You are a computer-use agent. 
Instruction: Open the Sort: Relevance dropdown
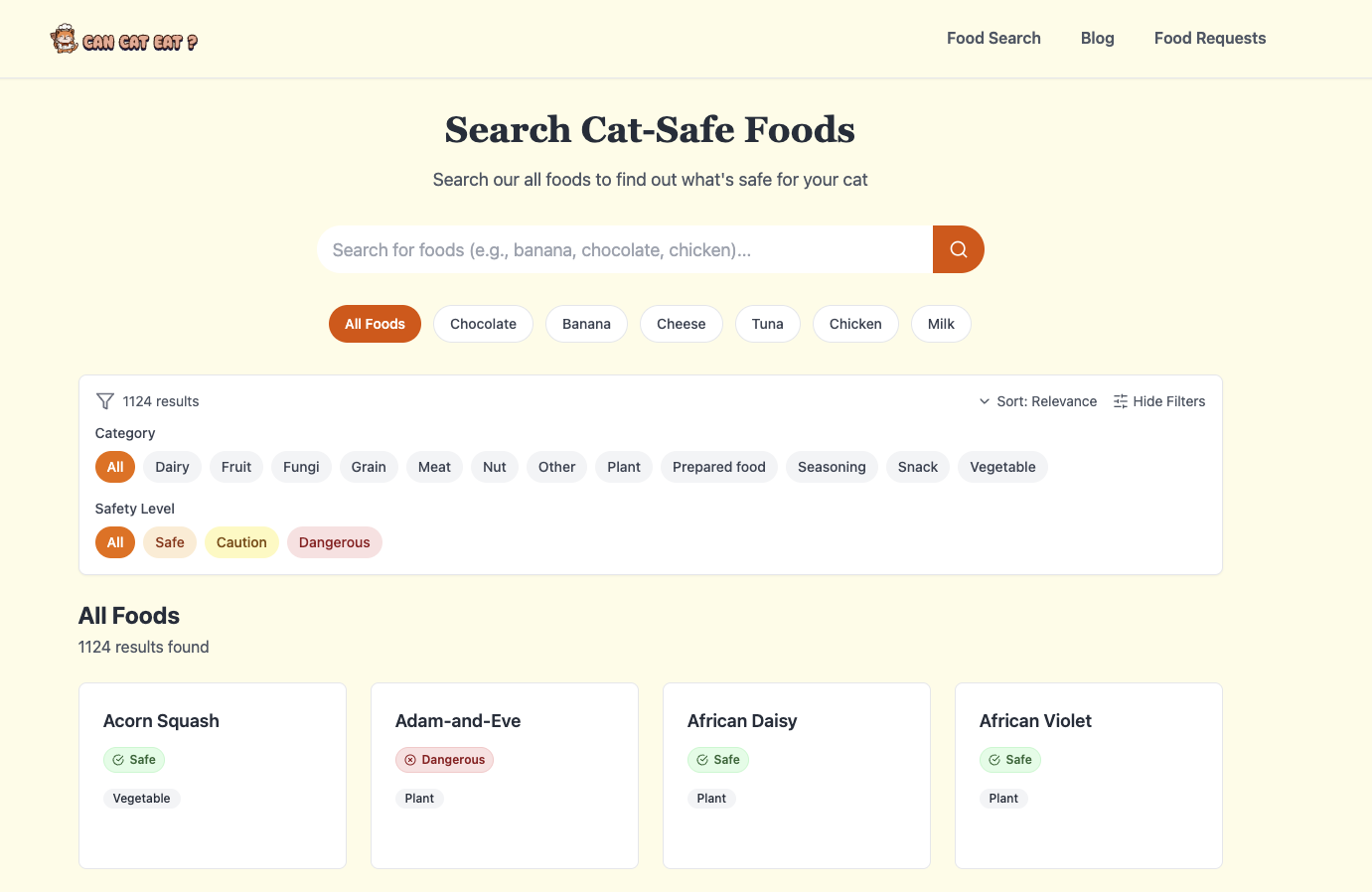(1038, 401)
